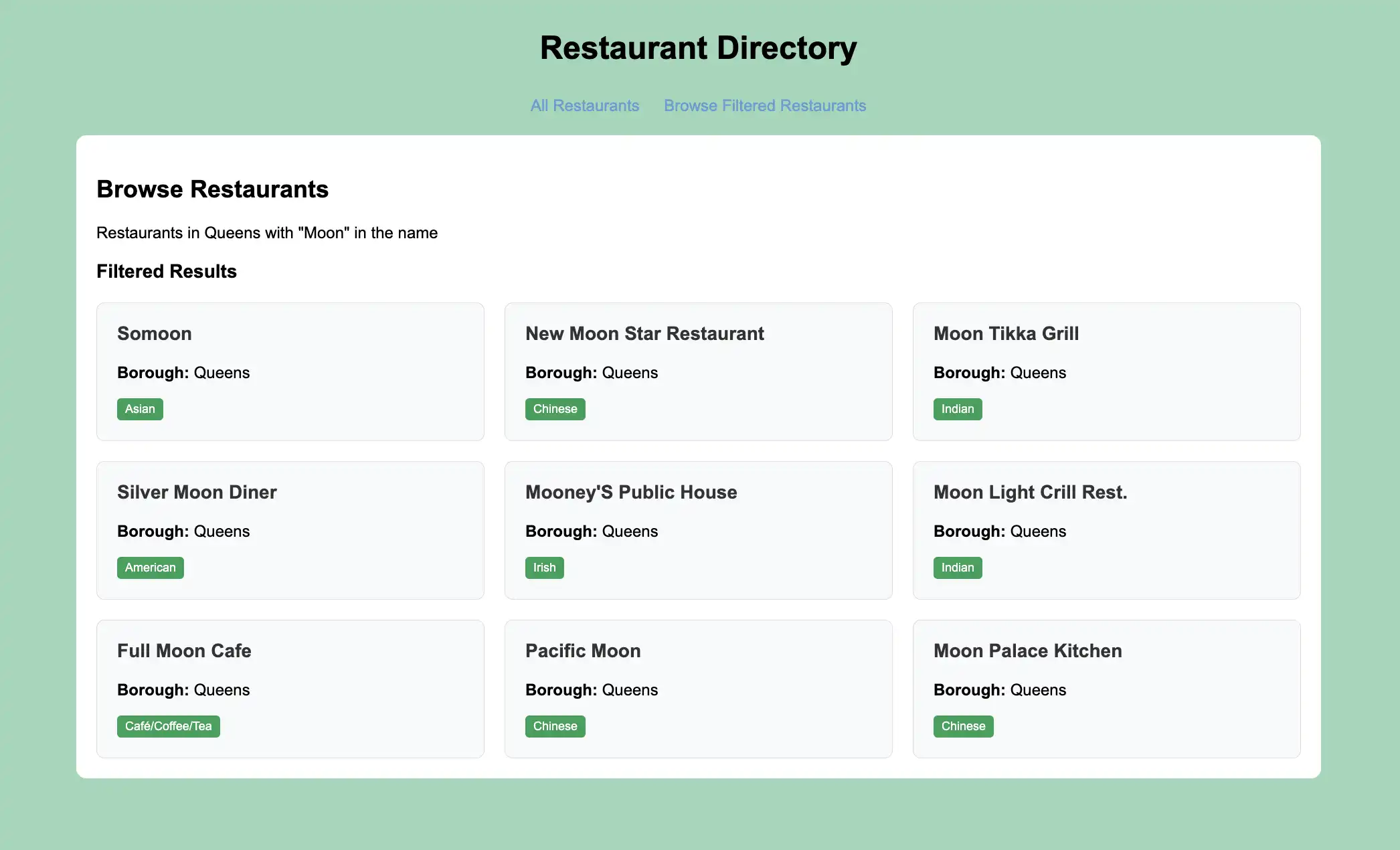Open the Browse Filtered Restaurants link
1400x850 pixels.
tap(764, 106)
